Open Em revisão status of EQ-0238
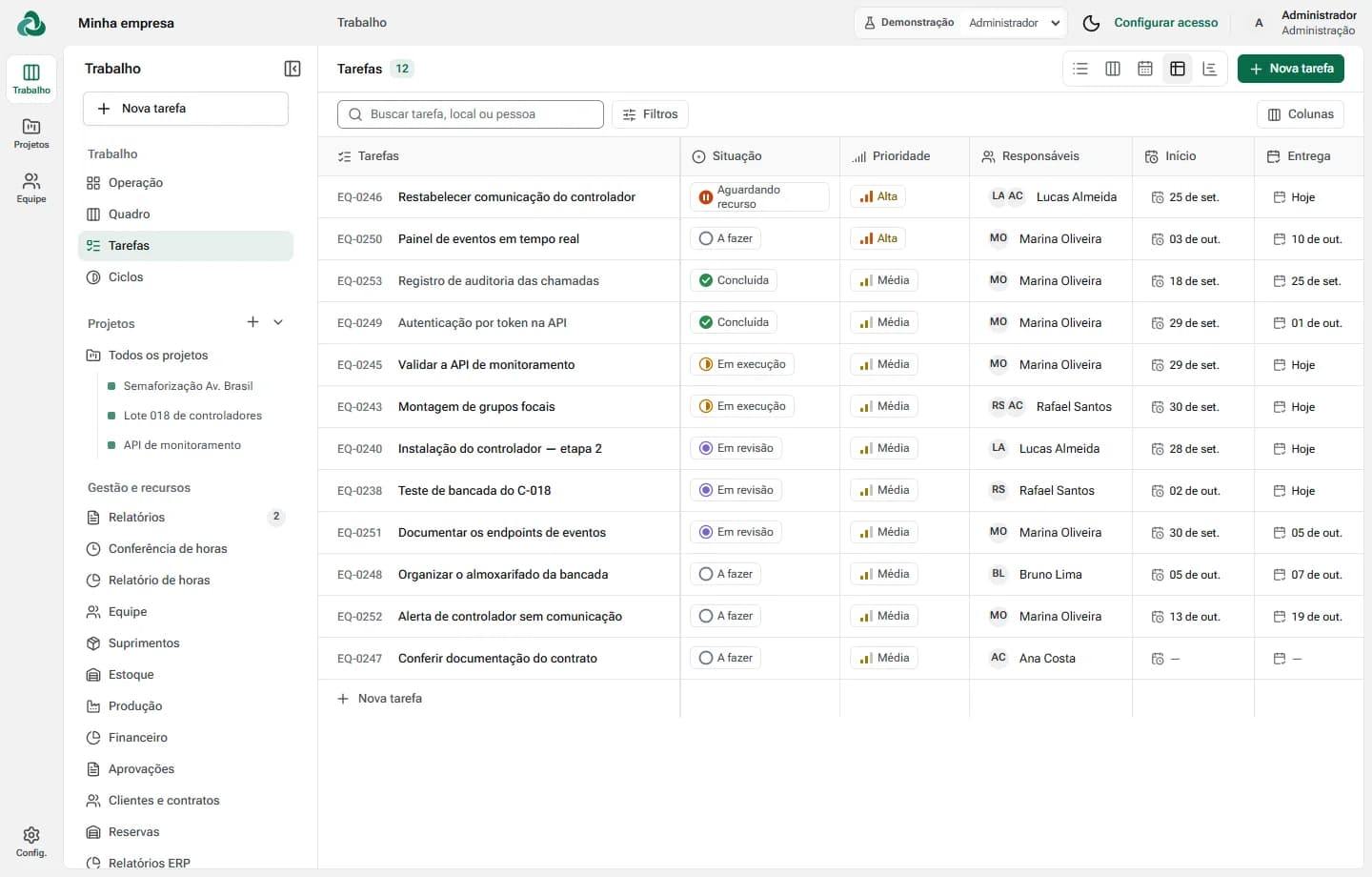This screenshot has width=1372, height=877. click(736, 490)
